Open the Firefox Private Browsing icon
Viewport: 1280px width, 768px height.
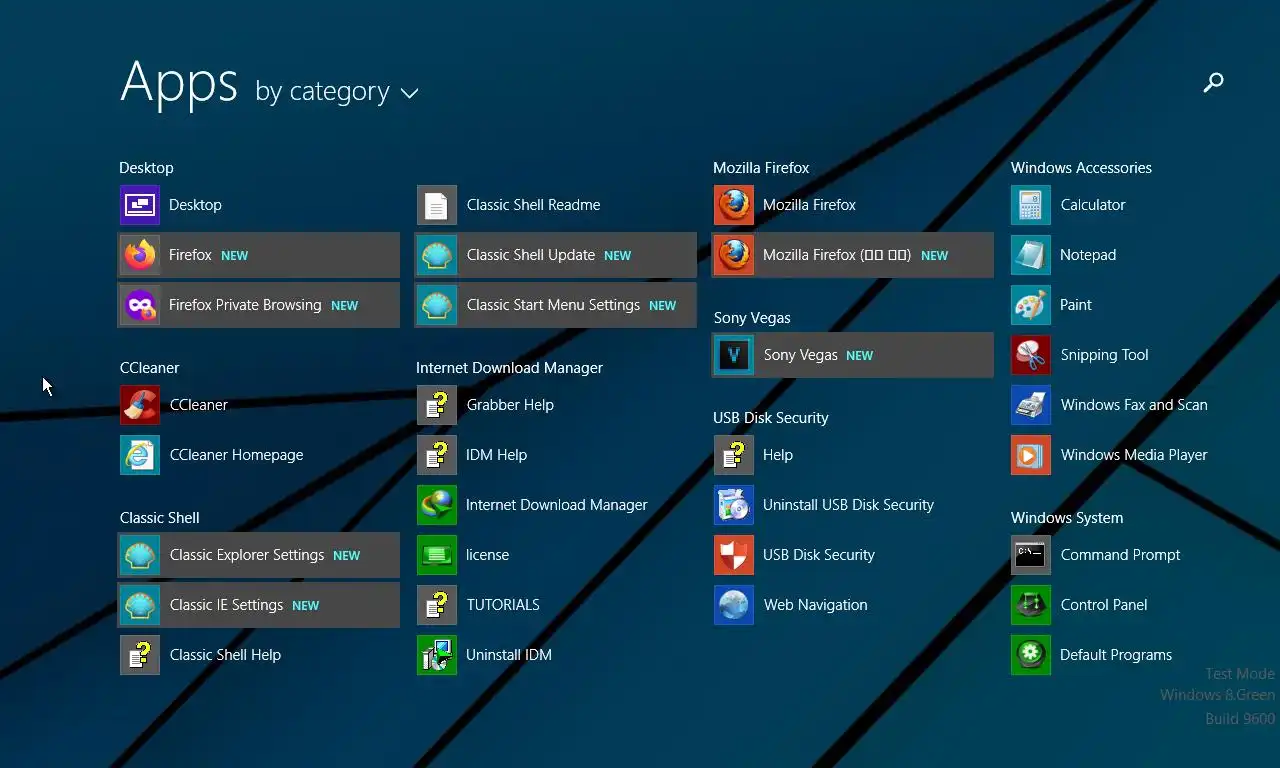(140, 305)
